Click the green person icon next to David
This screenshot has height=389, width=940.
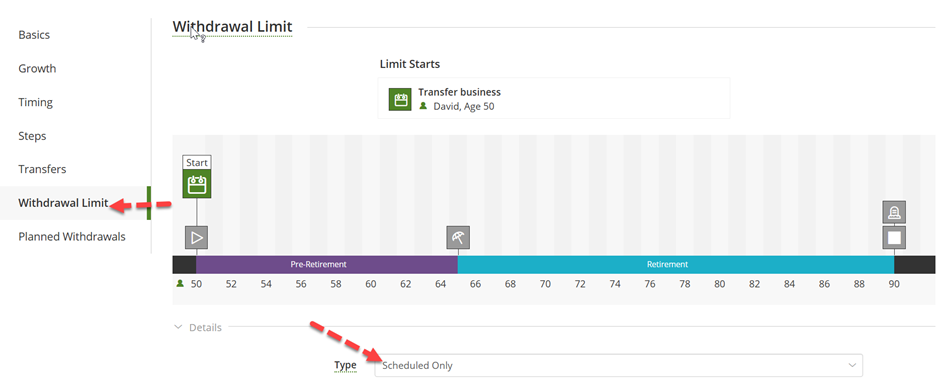[423, 106]
